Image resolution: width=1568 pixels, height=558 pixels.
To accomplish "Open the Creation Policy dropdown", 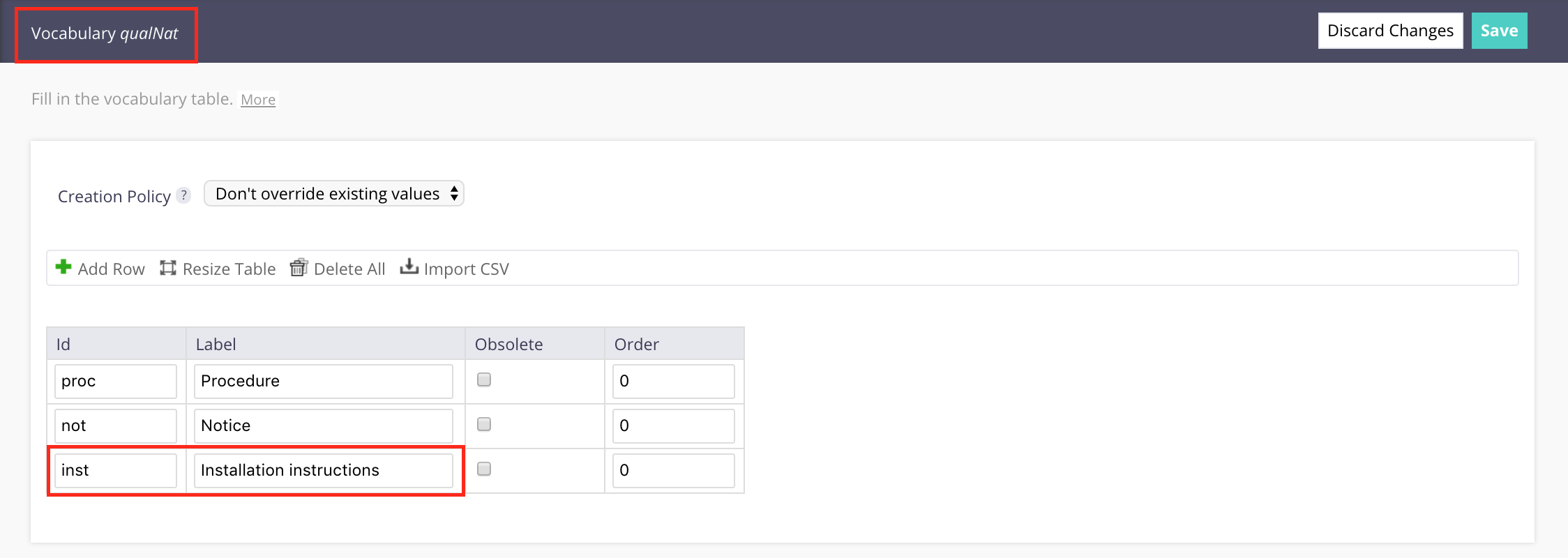I will pos(334,193).
